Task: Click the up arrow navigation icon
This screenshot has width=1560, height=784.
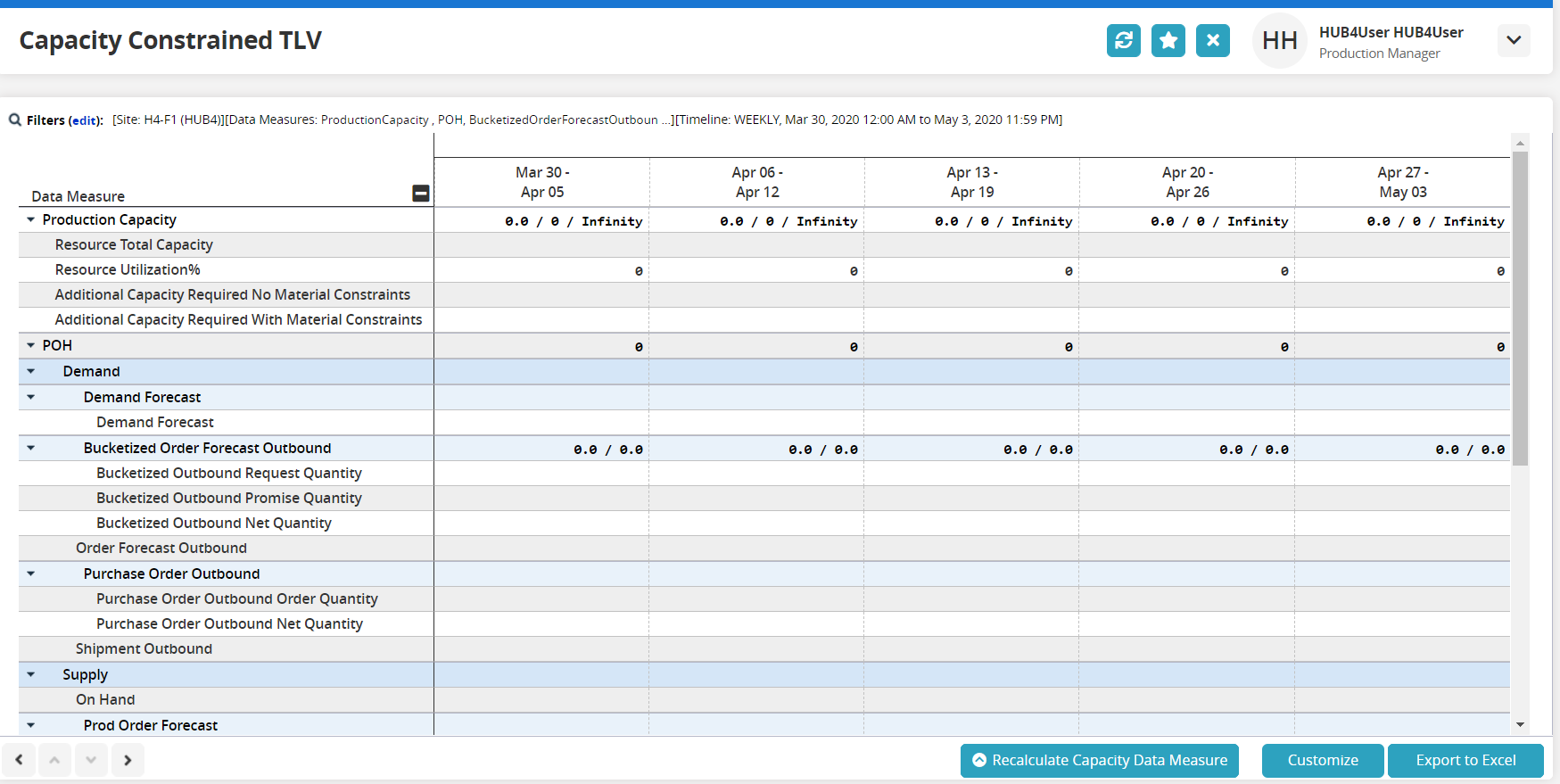Action: (54, 760)
